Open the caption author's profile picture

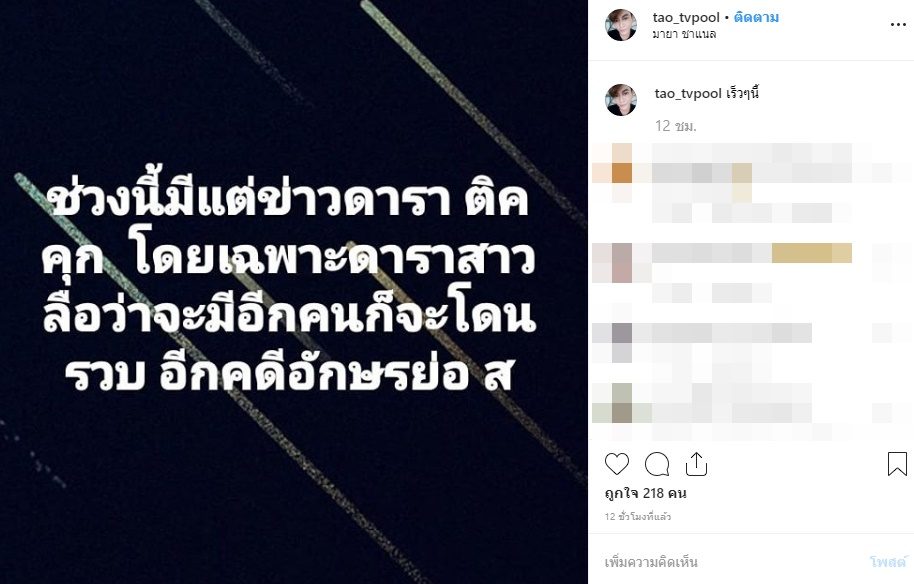pos(621,100)
